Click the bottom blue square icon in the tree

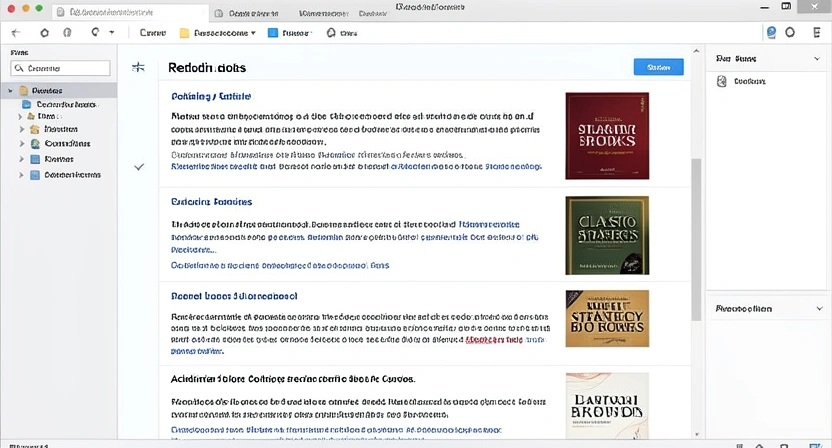[35, 175]
